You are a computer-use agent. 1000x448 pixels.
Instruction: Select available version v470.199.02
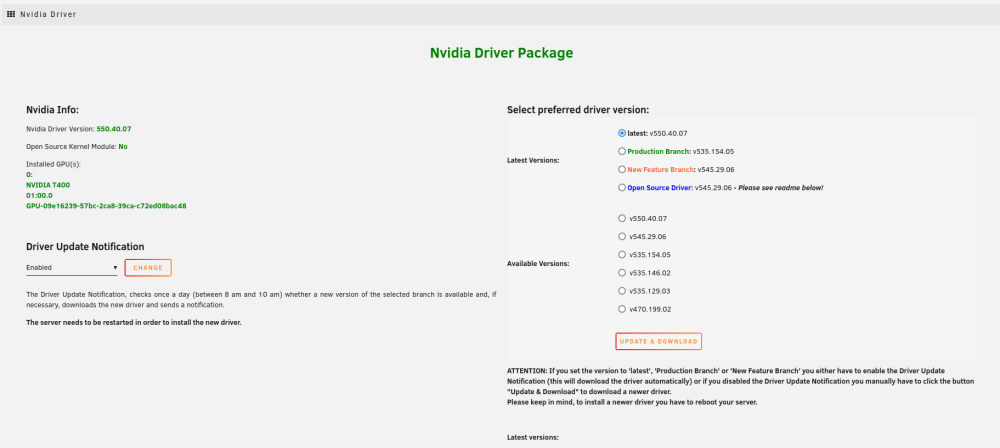(622, 309)
